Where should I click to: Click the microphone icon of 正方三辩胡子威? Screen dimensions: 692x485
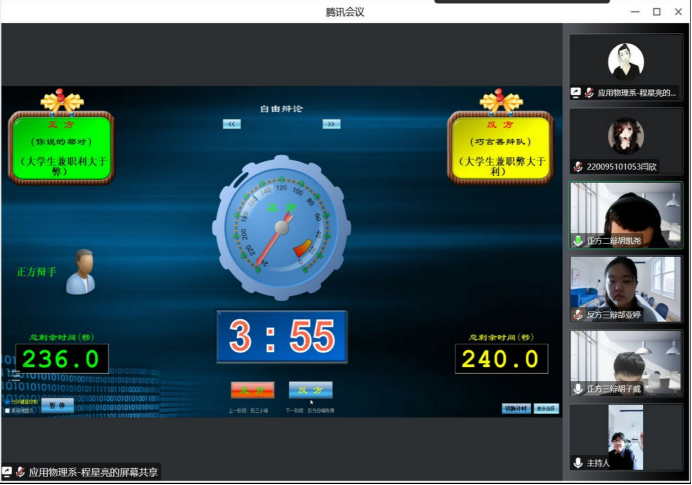[578, 389]
